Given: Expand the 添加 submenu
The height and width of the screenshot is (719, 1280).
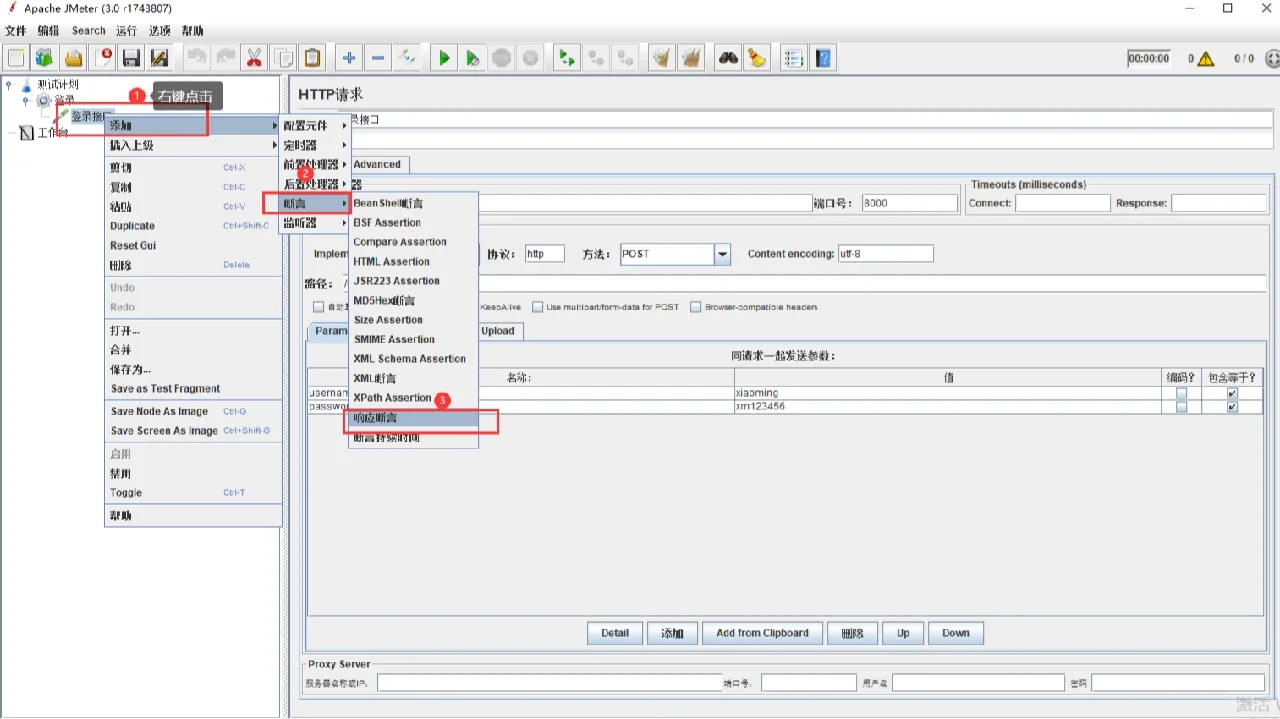Looking at the screenshot, I should point(193,126).
